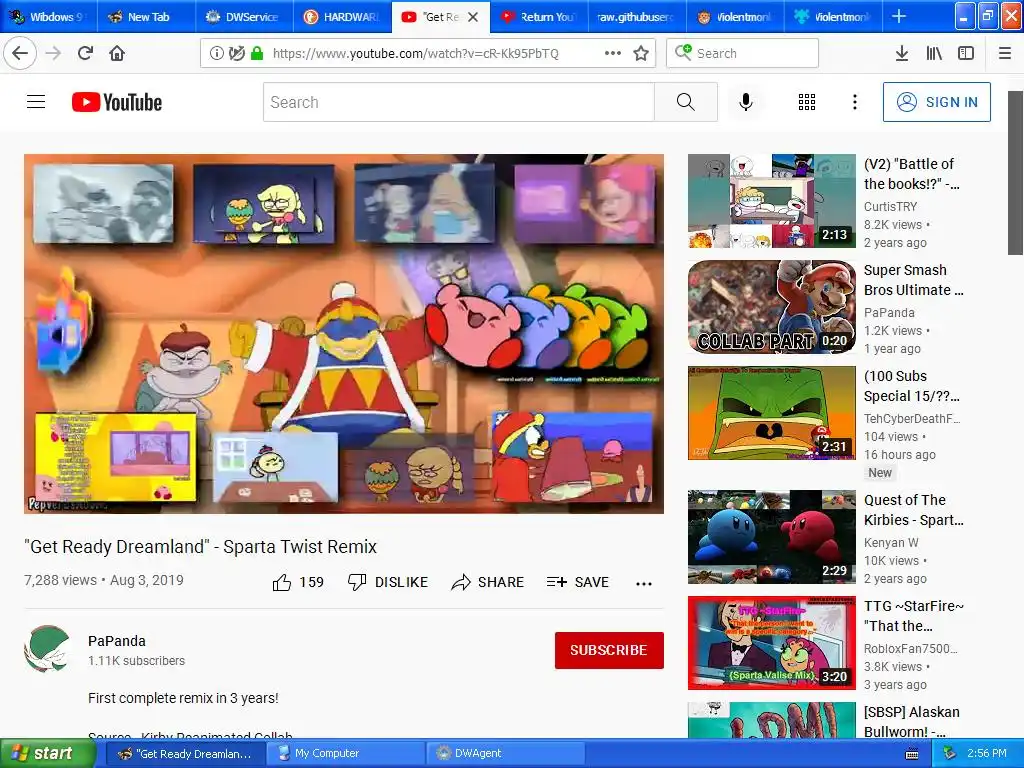1024x768 pixels.
Task: Click SIGN IN button
Action: [x=936, y=102]
